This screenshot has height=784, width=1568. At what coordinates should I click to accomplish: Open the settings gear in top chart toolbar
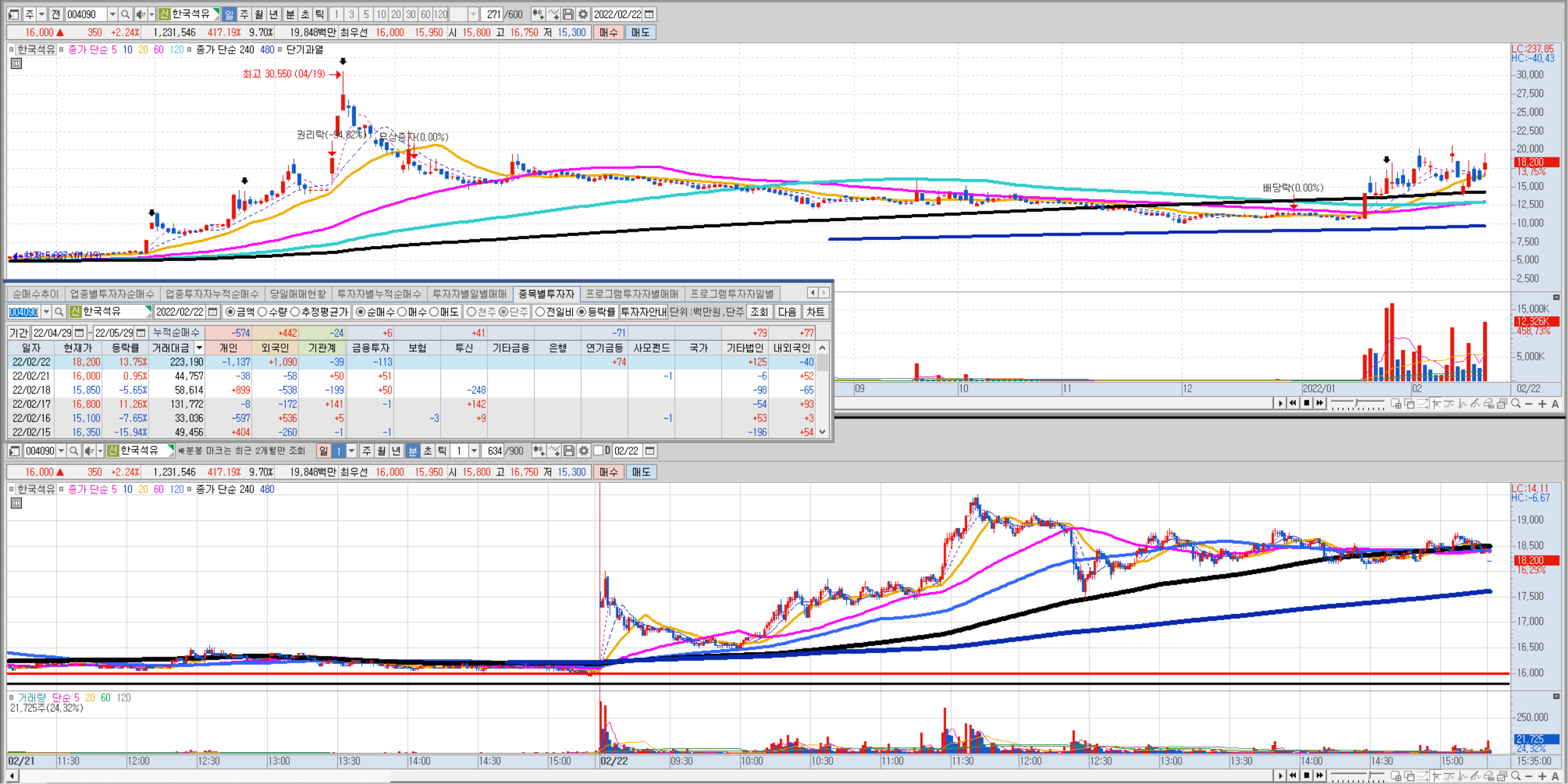coord(583,14)
